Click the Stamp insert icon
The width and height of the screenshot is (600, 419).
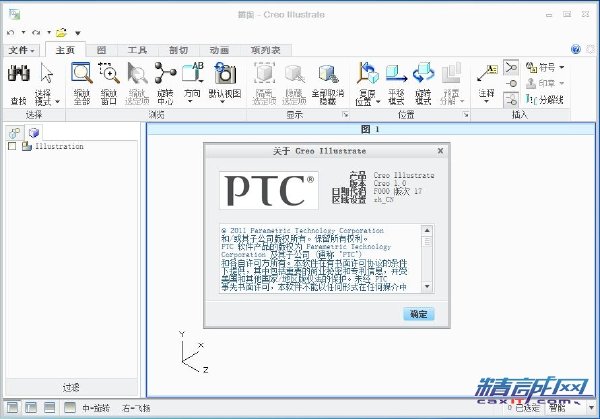pos(531,83)
